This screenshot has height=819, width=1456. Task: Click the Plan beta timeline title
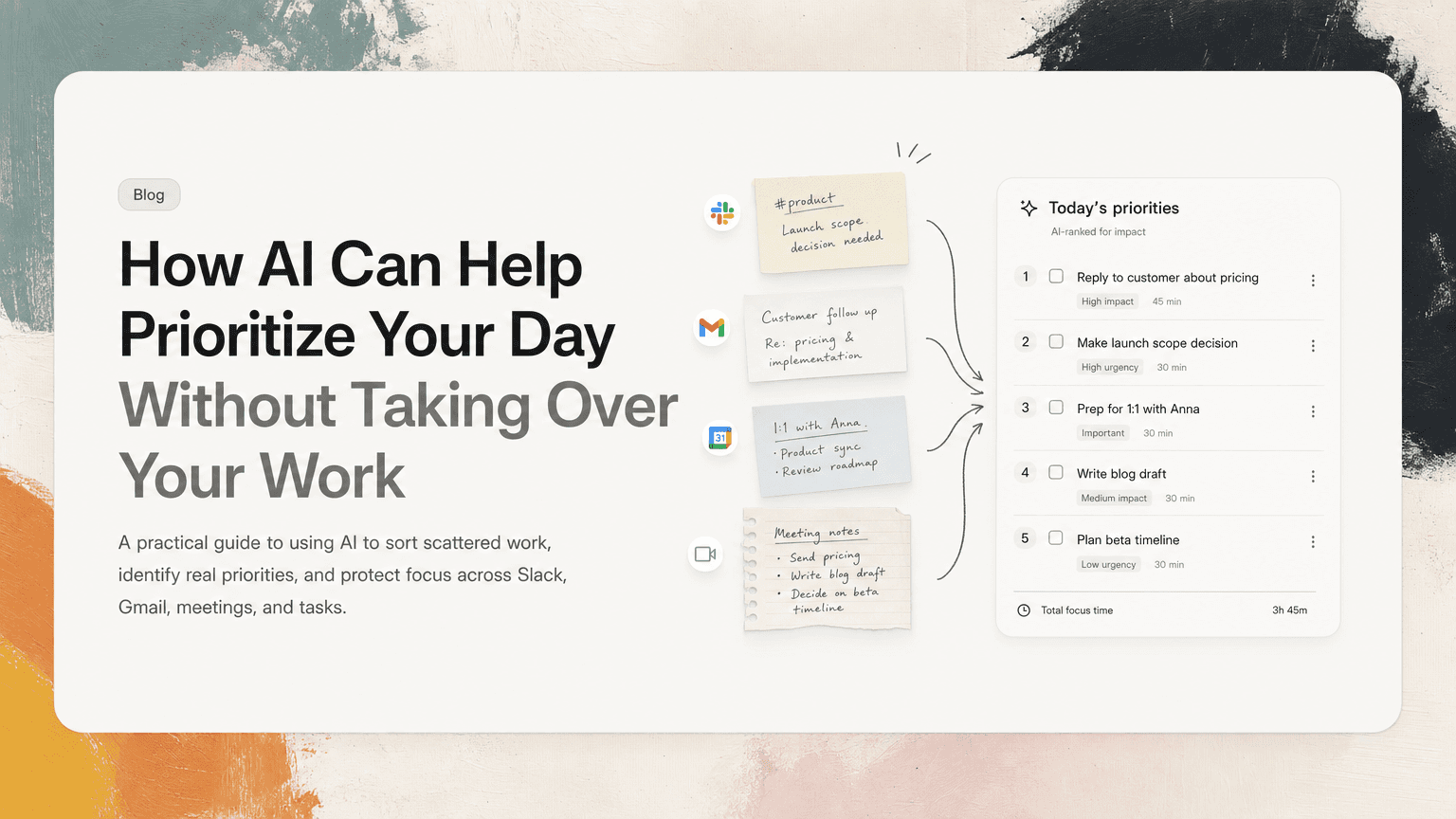1128,540
